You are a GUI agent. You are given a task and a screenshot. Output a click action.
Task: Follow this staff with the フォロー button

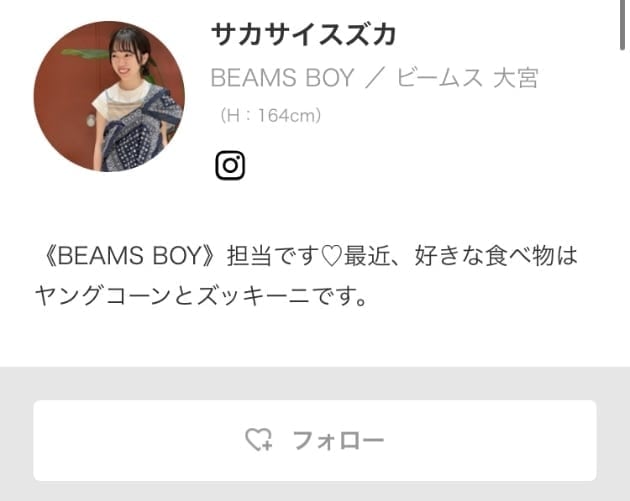coord(315,440)
